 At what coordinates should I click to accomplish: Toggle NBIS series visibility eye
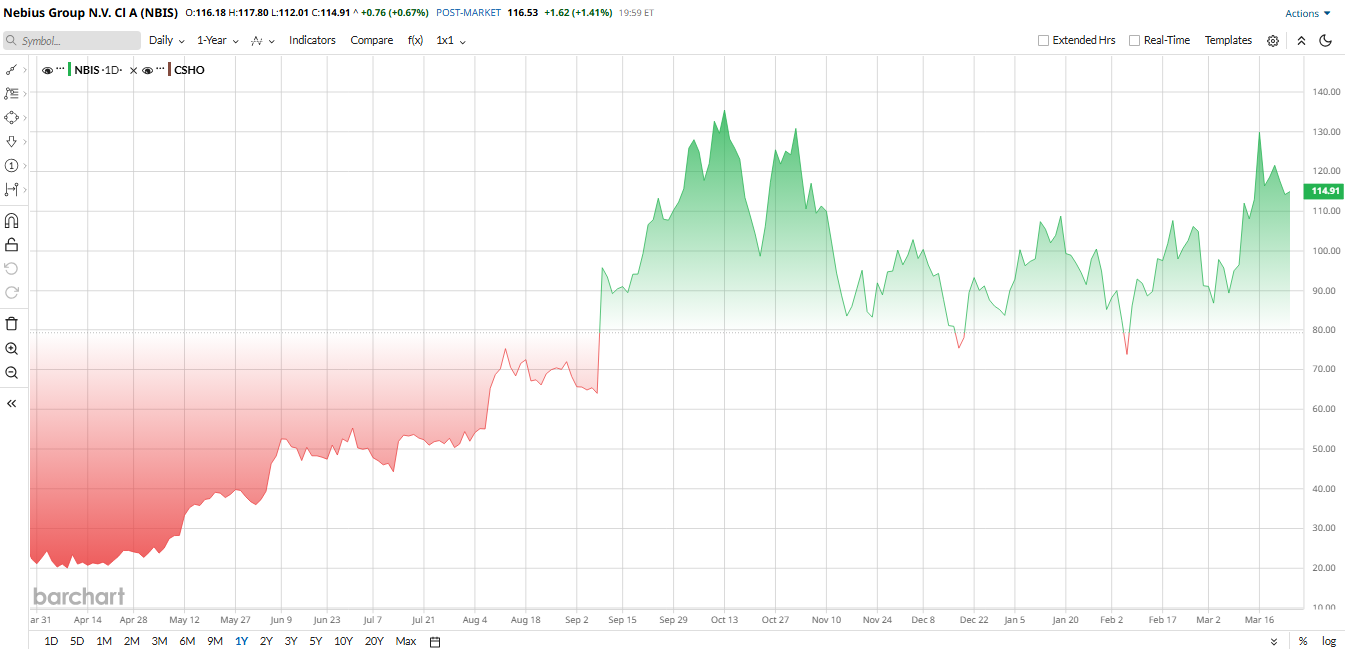click(x=47, y=71)
